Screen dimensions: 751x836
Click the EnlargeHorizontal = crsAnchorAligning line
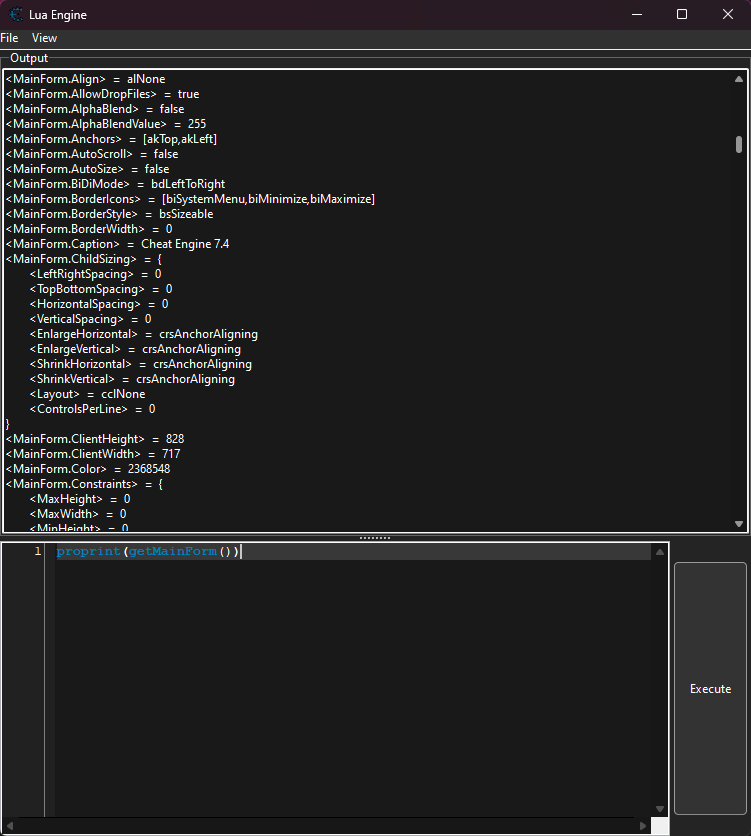click(144, 334)
